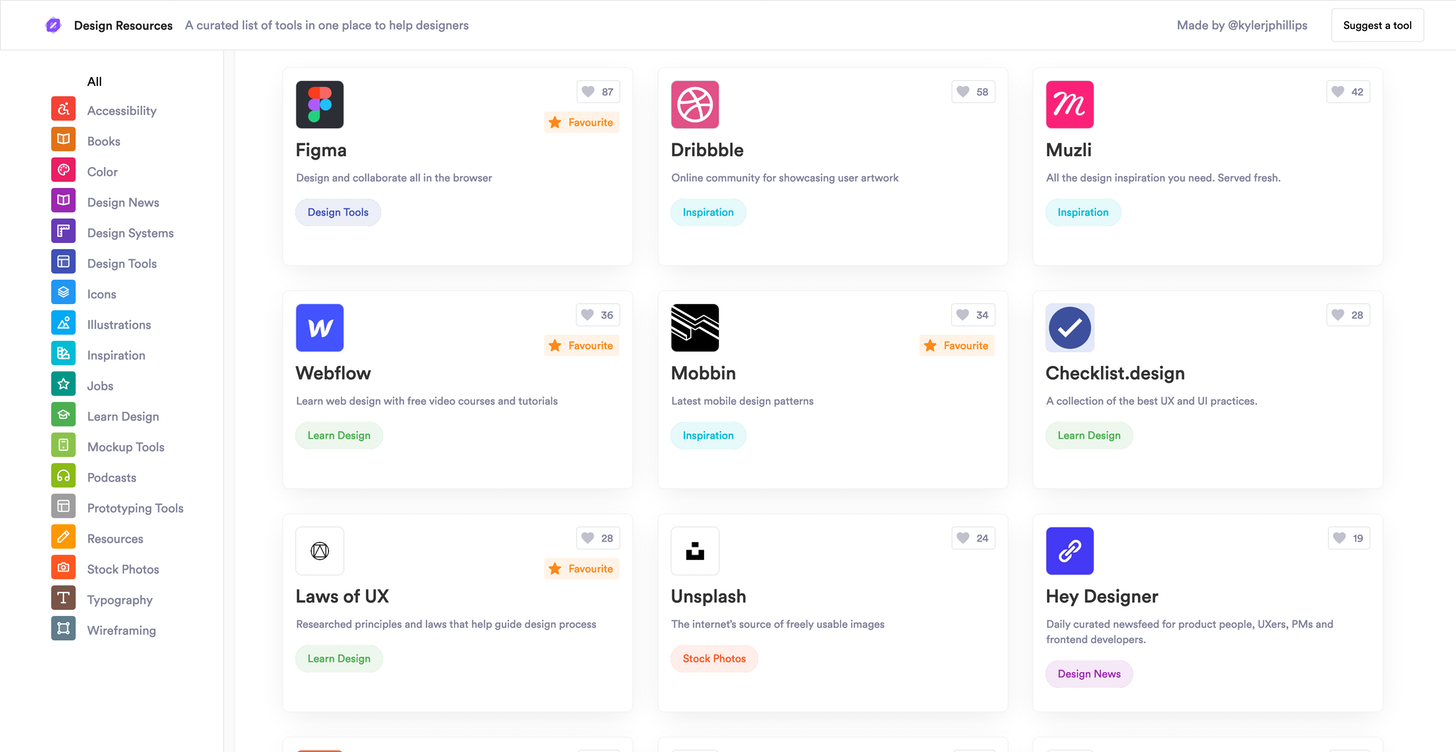Image resolution: width=1456 pixels, height=752 pixels.
Task: Toggle the heart on Muzli card
Action: click(x=1348, y=92)
